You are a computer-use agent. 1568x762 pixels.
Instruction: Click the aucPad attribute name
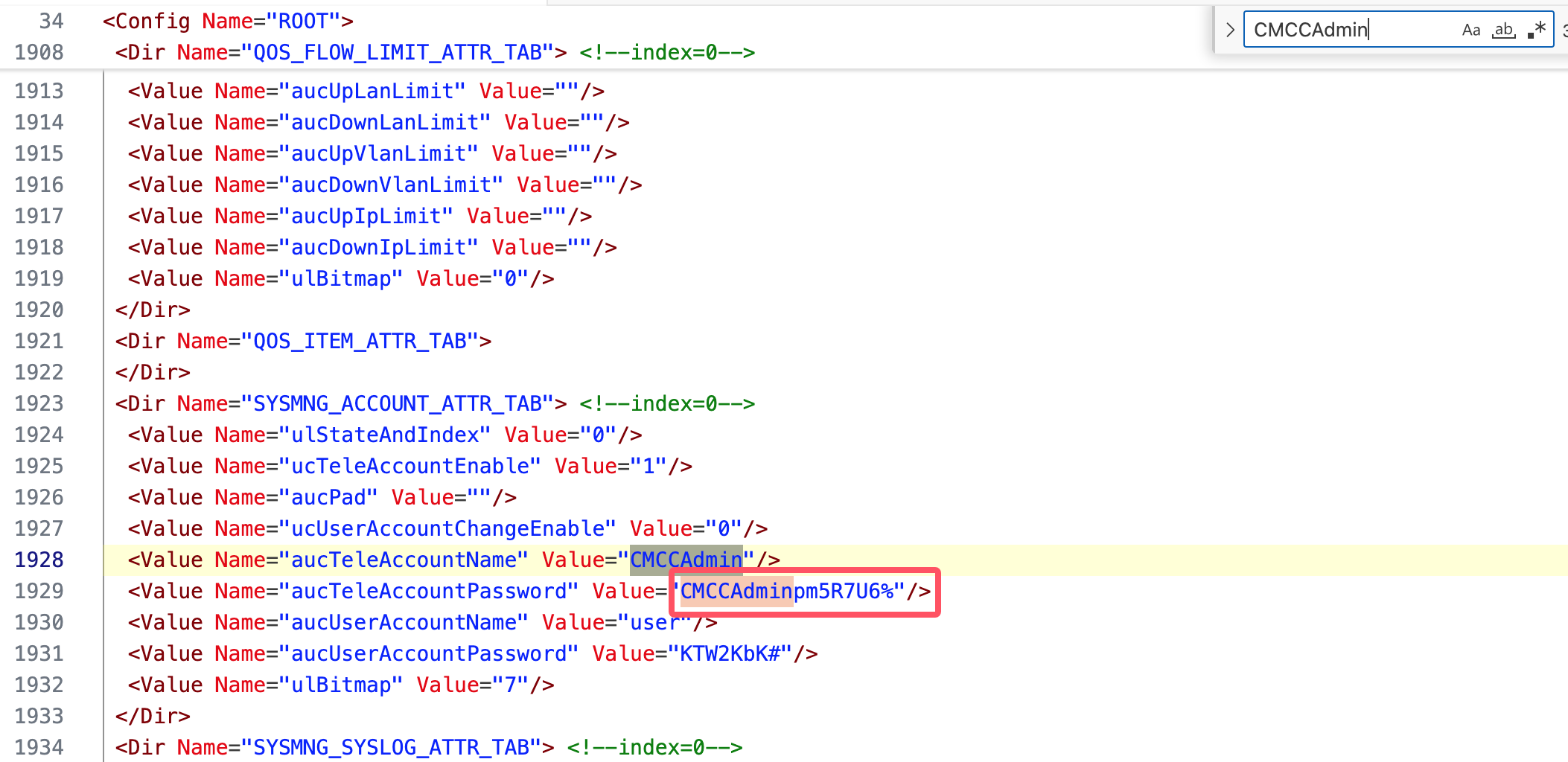coord(328,497)
